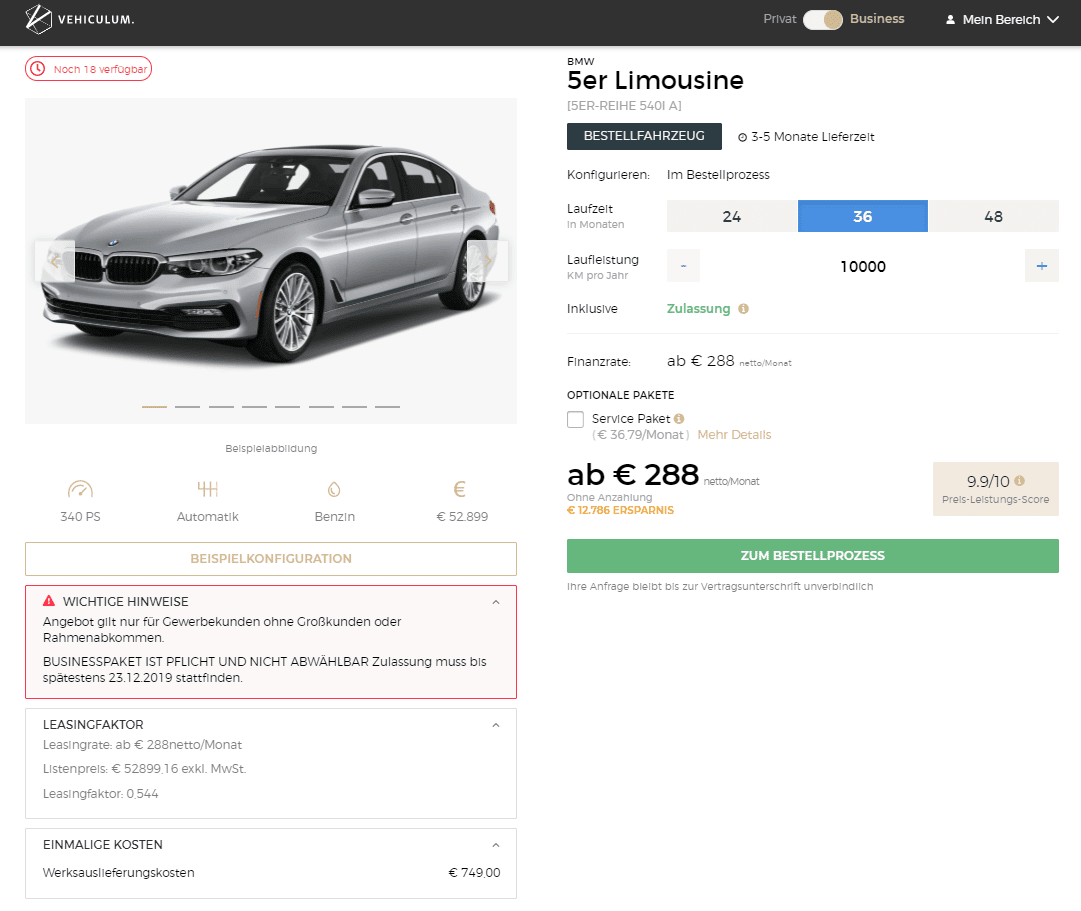Open the Beispielkonfiguration button
The image size is (1081, 911).
pos(271,559)
